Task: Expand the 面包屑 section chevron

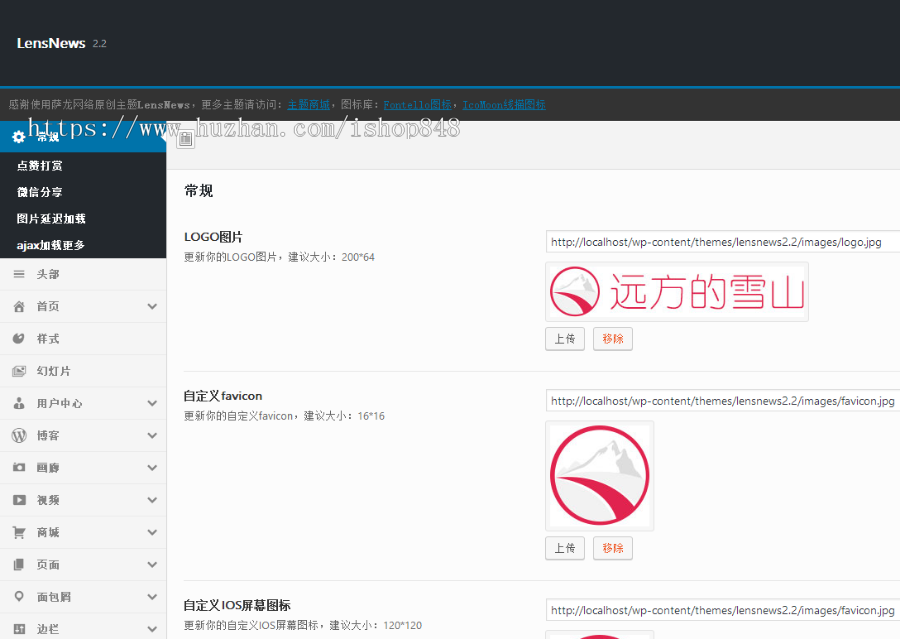Action: coord(152,597)
